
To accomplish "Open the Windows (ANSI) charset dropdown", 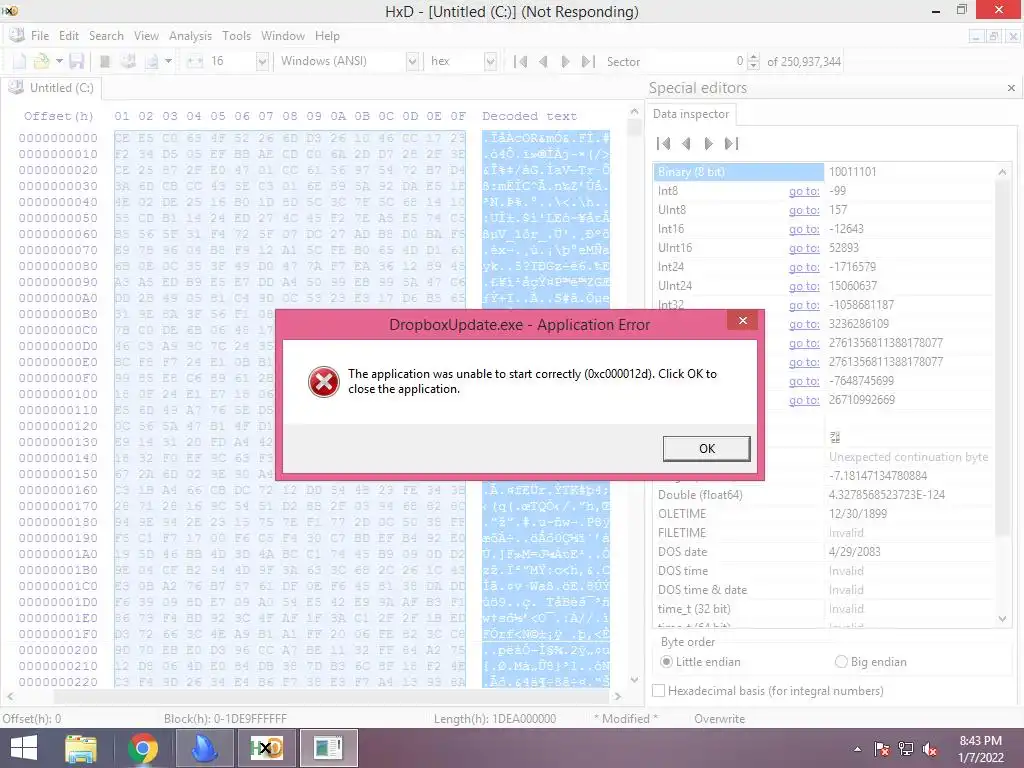I will click(412, 61).
